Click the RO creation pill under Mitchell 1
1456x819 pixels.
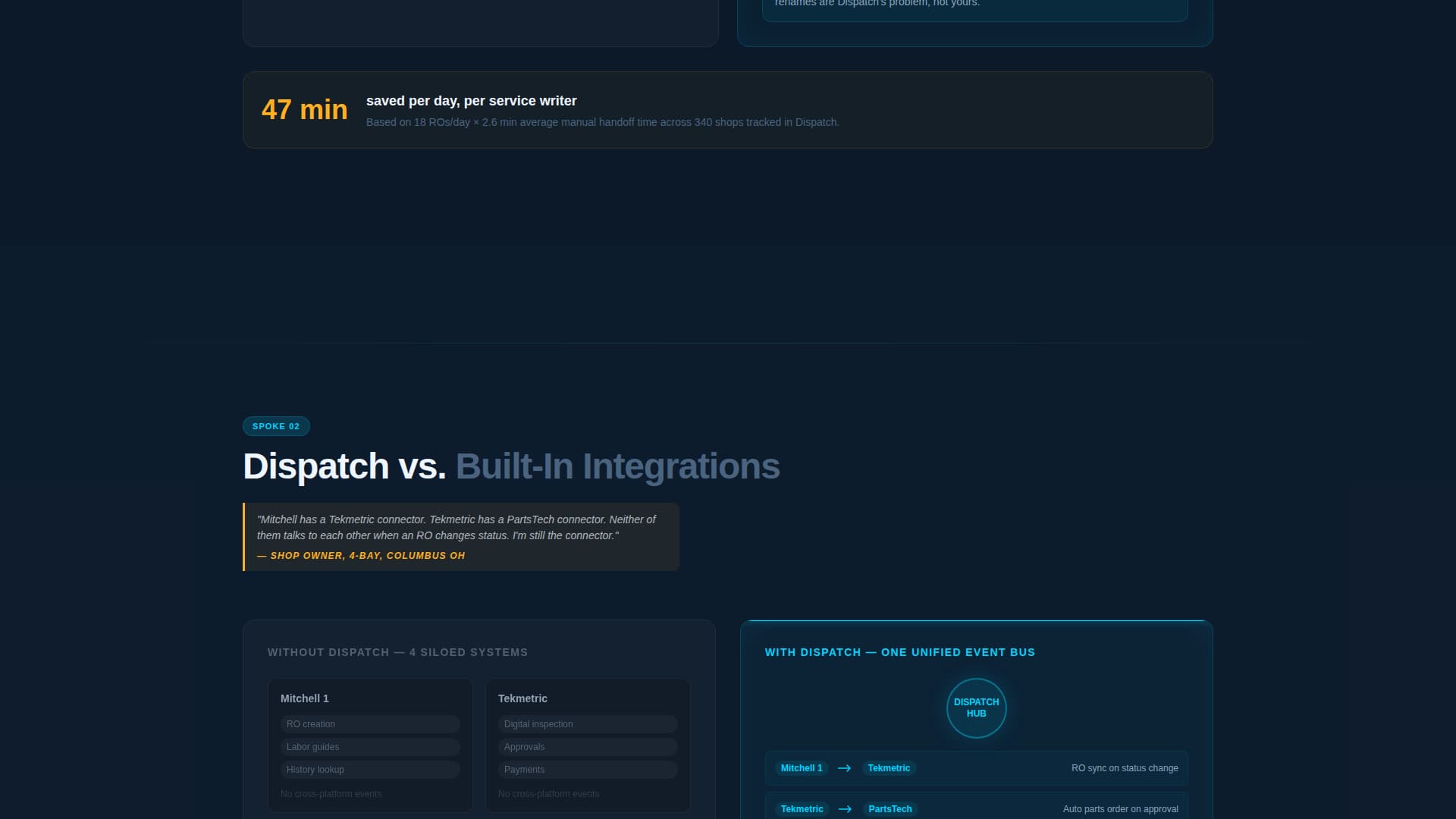[369, 723]
